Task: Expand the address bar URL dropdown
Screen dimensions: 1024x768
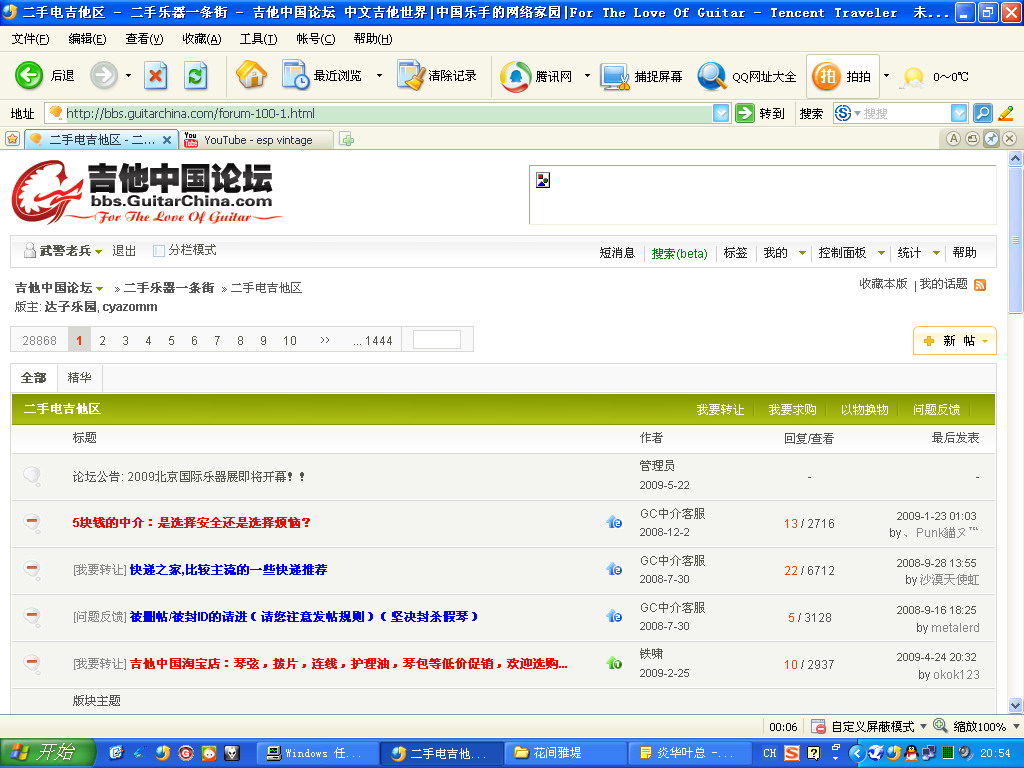Action: pos(721,114)
